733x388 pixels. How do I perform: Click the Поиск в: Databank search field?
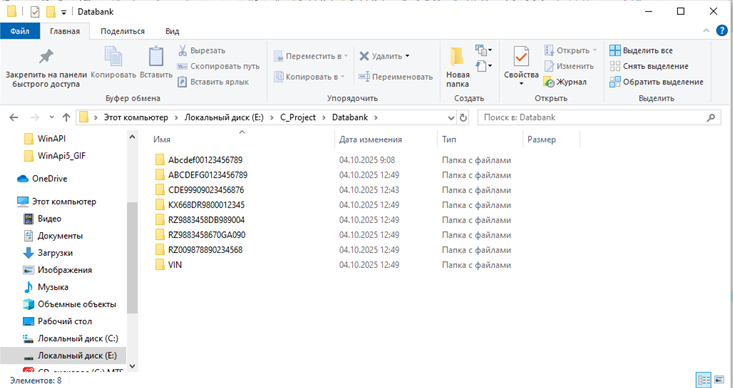point(599,118)
